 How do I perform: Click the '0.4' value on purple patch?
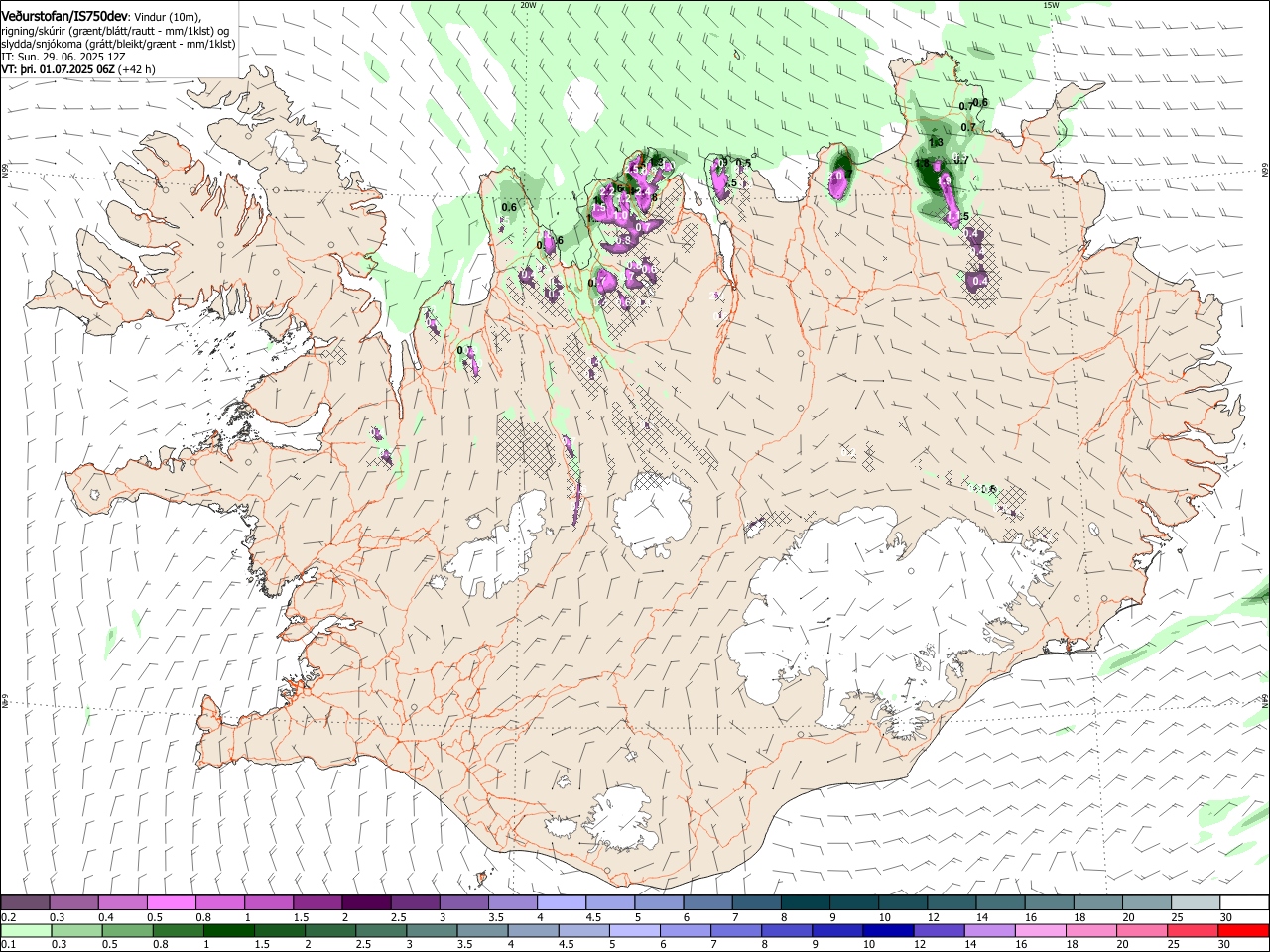(x=980, y=282)
